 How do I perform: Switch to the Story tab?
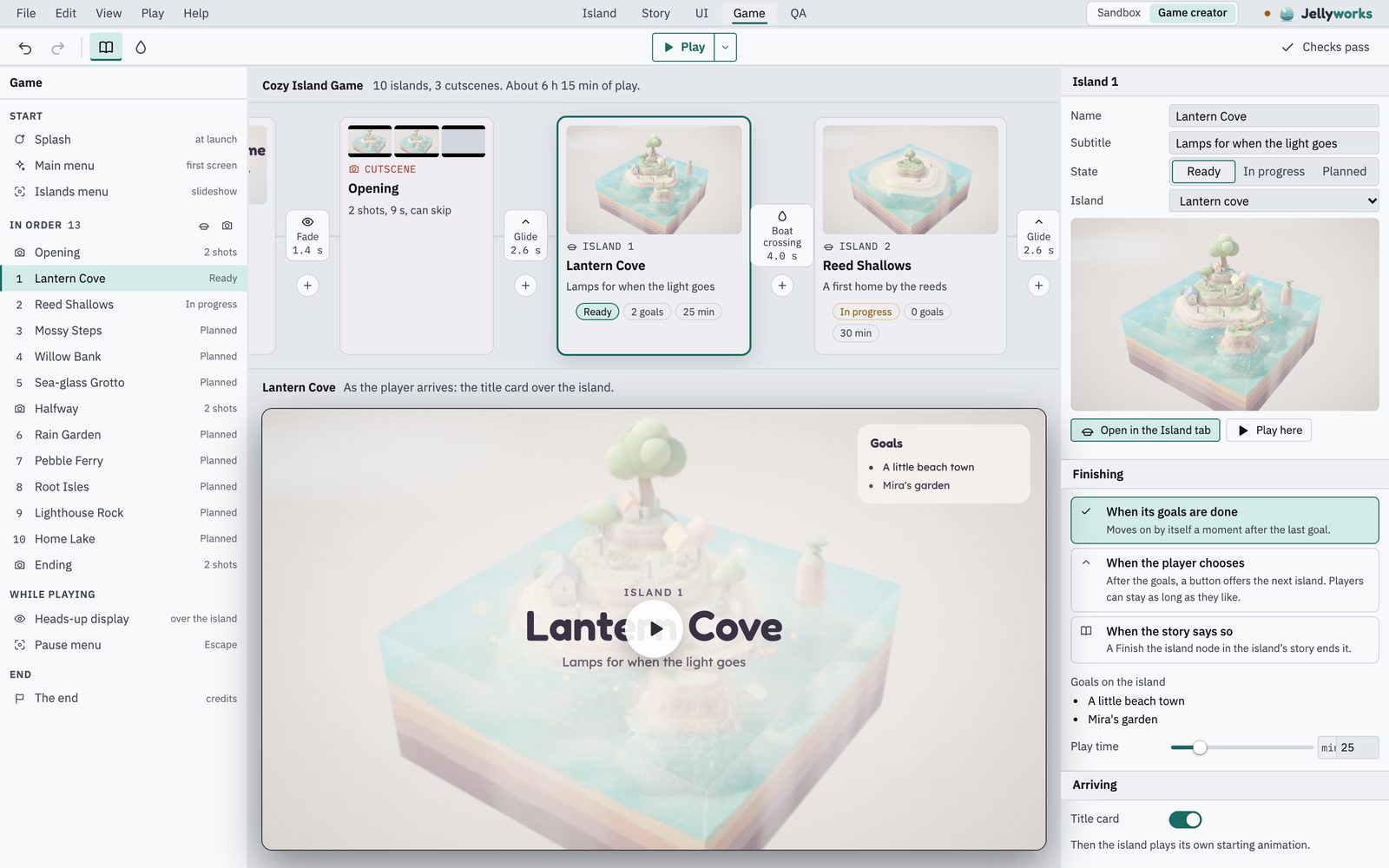[x=655, y=13]
